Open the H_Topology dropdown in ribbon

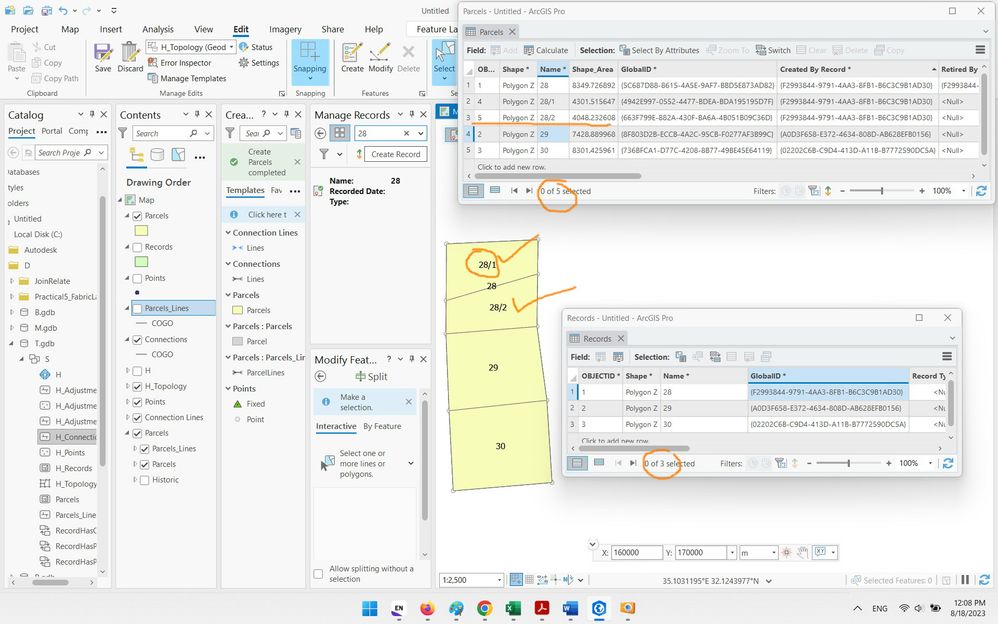click(232, 47)
